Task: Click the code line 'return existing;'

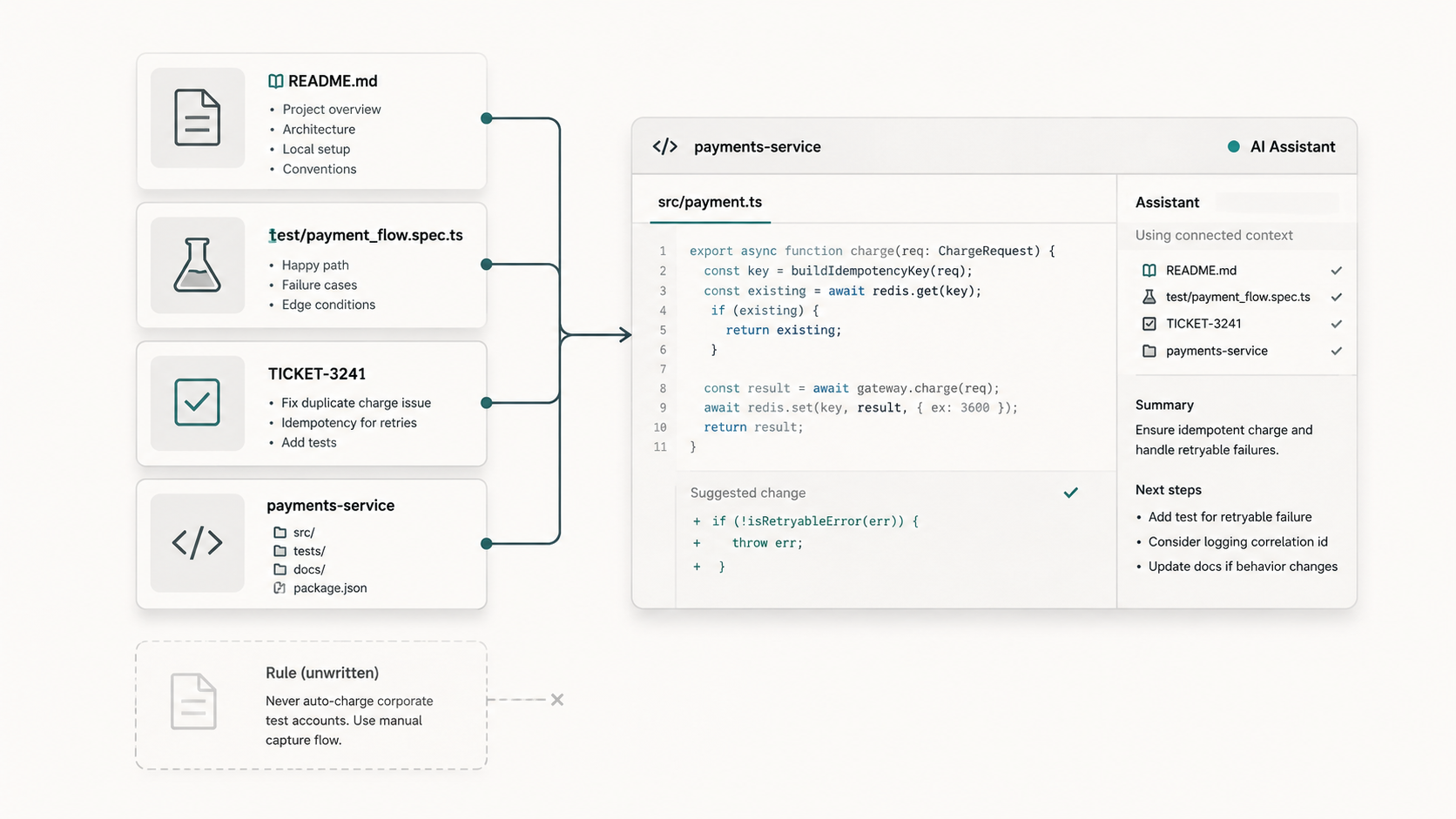Action: pos(784,330)
